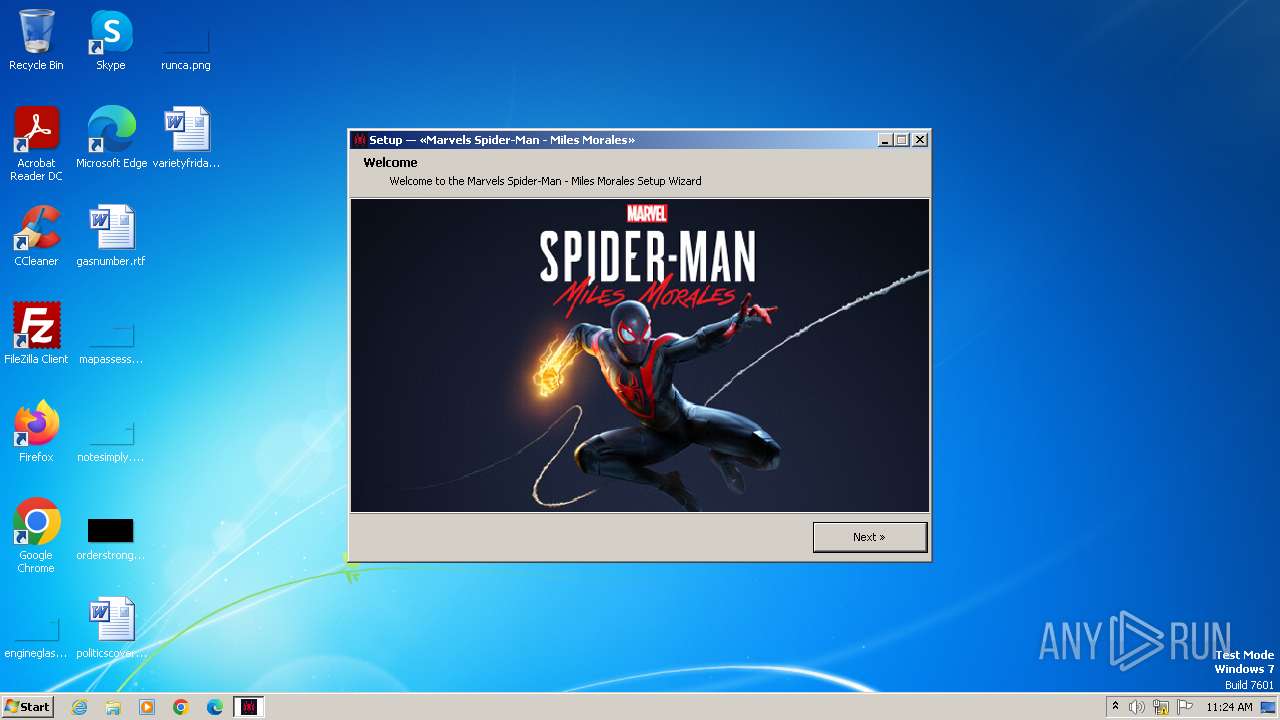Image resolution: width=1280 pixels, height=720 pixels.
Task: Select the Microsoft Edge desktop shortcut
Action: pos(111,138)
